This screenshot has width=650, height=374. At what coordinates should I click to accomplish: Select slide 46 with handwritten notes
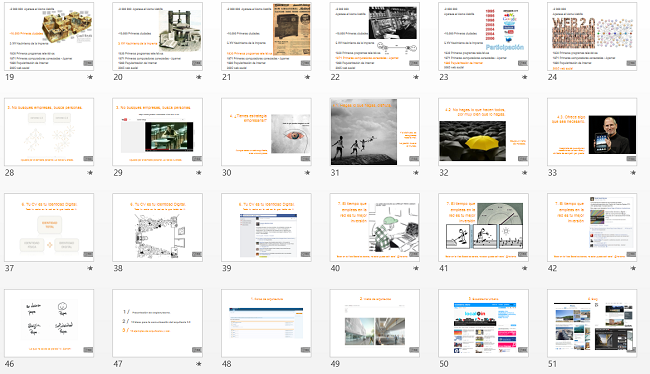(x=49, y=323)
